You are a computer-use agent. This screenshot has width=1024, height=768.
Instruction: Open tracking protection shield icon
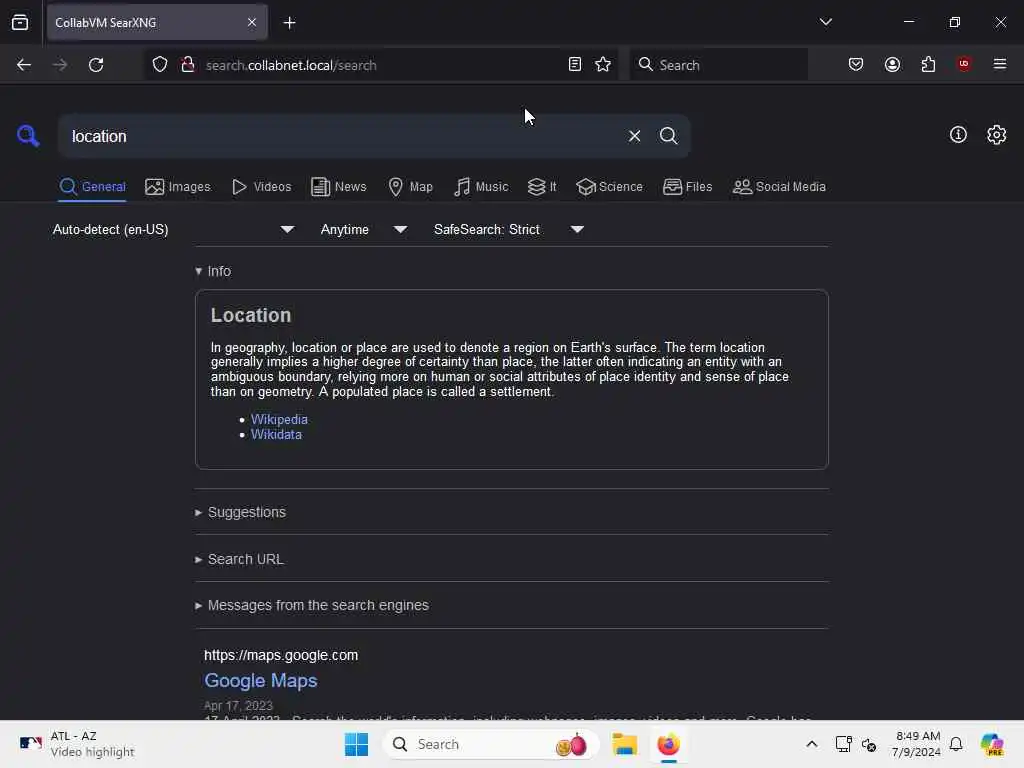(159, 65)
